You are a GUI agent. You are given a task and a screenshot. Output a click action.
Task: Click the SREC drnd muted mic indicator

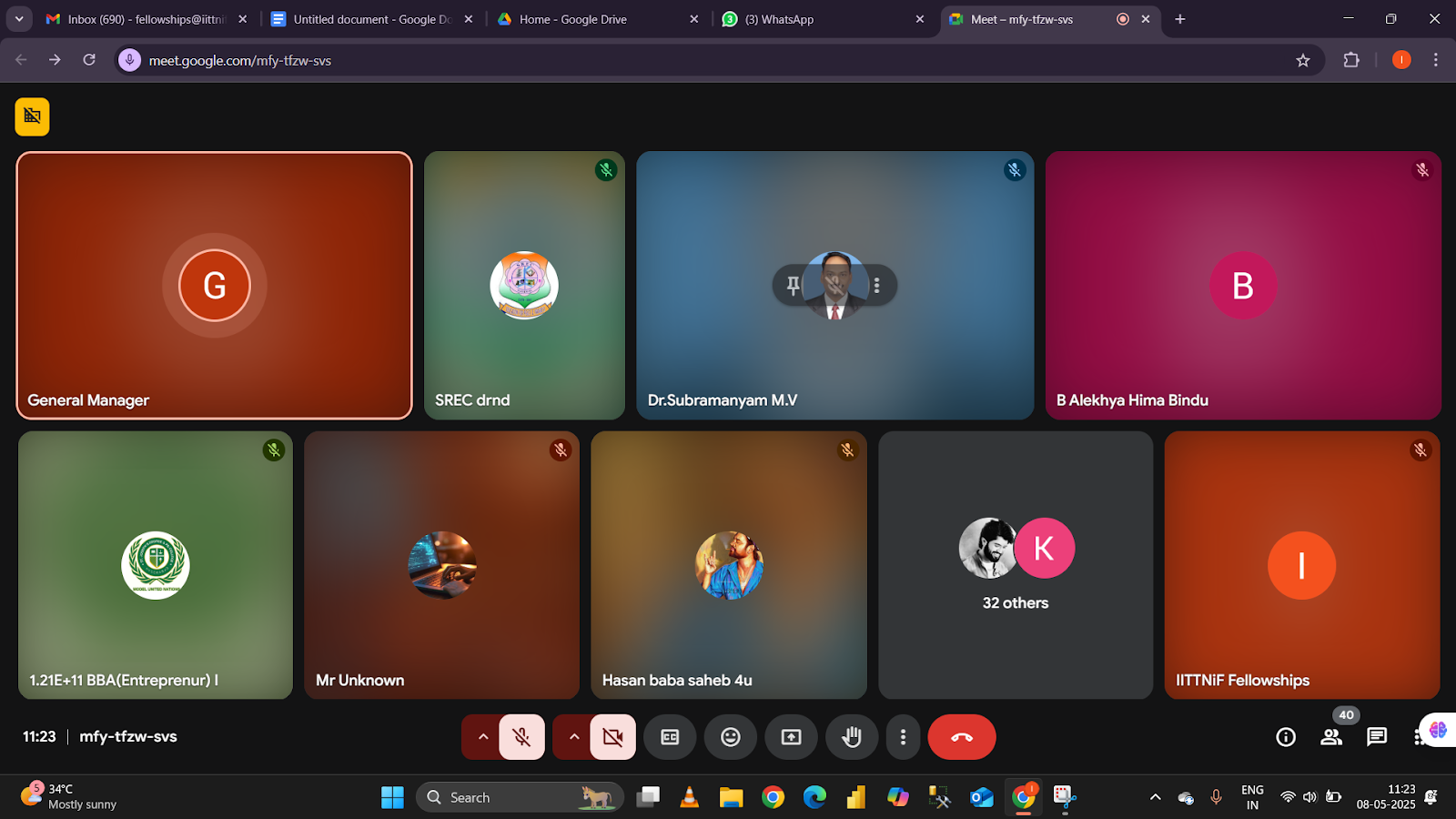pos(606,170)
